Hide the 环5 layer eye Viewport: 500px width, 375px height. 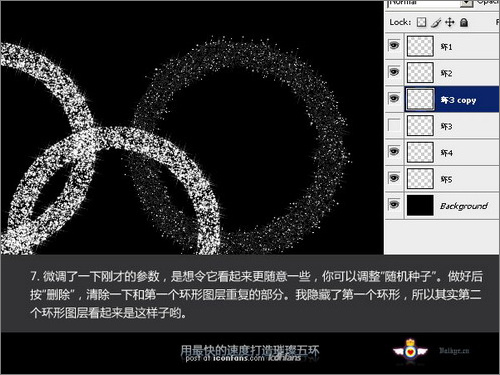coord(394,178)
